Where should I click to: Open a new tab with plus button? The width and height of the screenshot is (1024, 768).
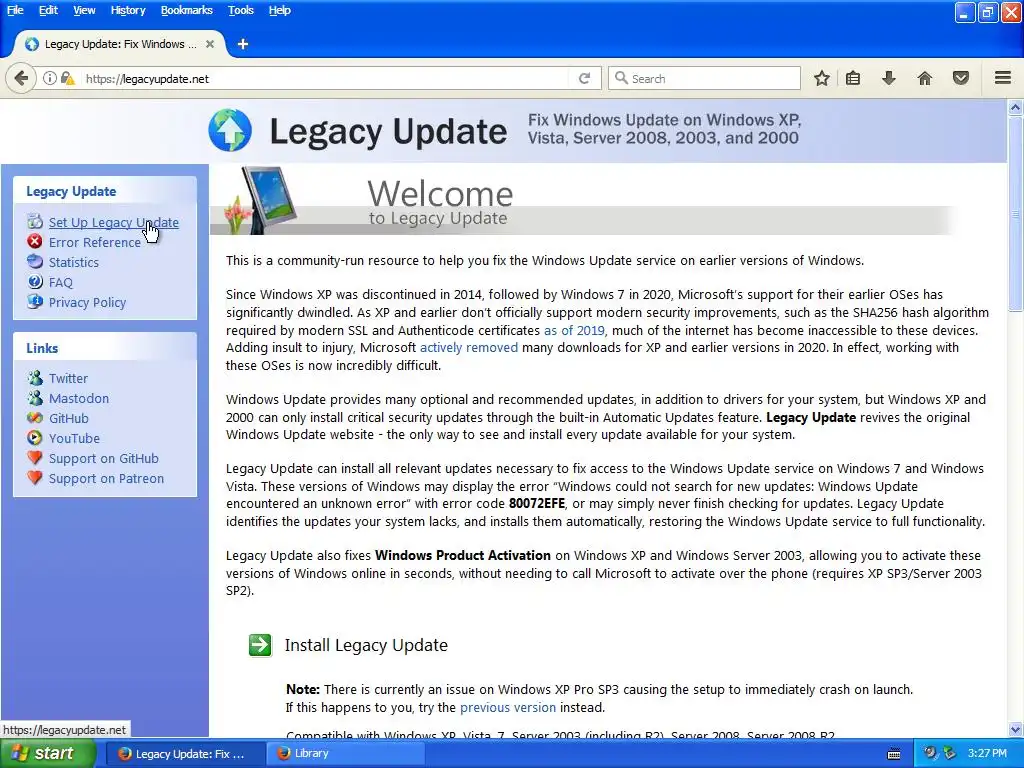[x=243, y=44]
